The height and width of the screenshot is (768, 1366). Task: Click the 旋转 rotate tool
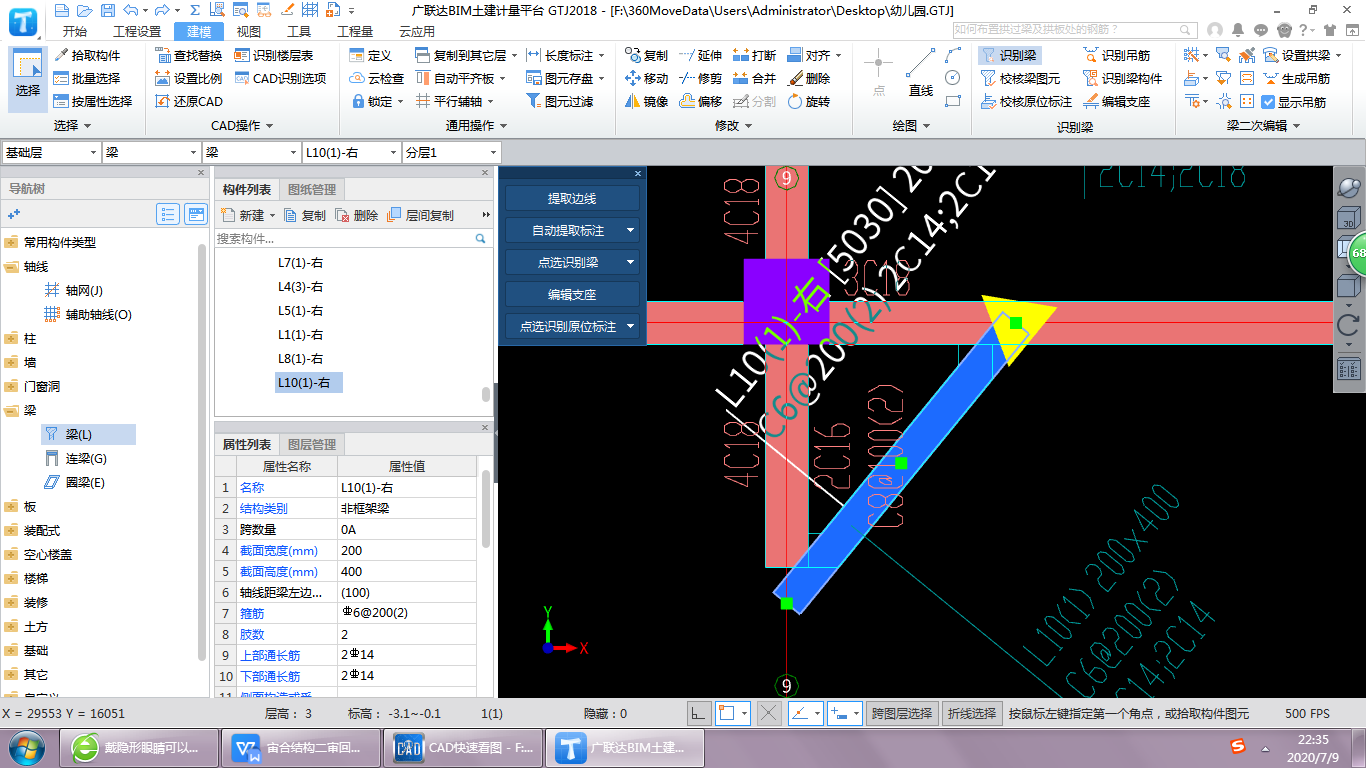[808, 101]
